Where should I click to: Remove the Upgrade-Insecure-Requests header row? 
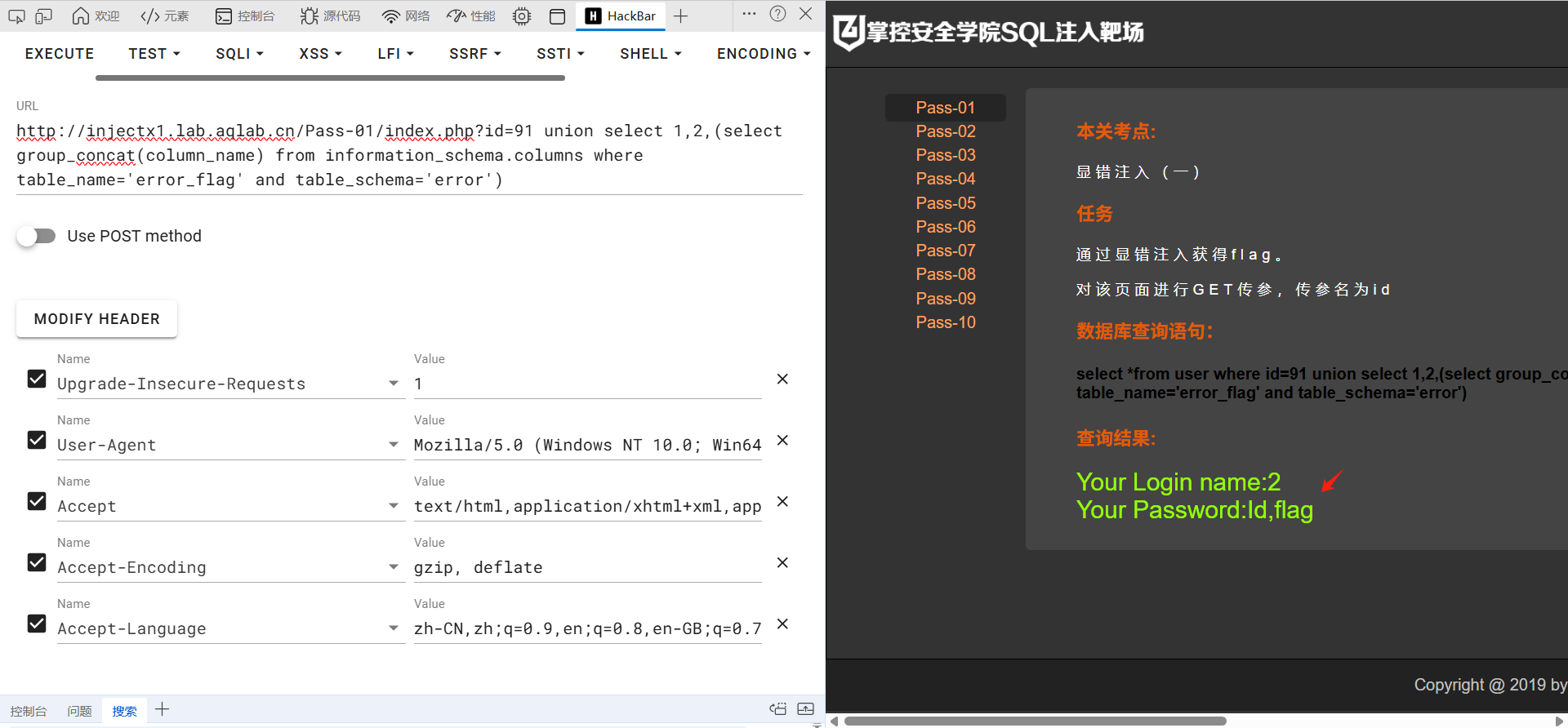click(782, 379)
